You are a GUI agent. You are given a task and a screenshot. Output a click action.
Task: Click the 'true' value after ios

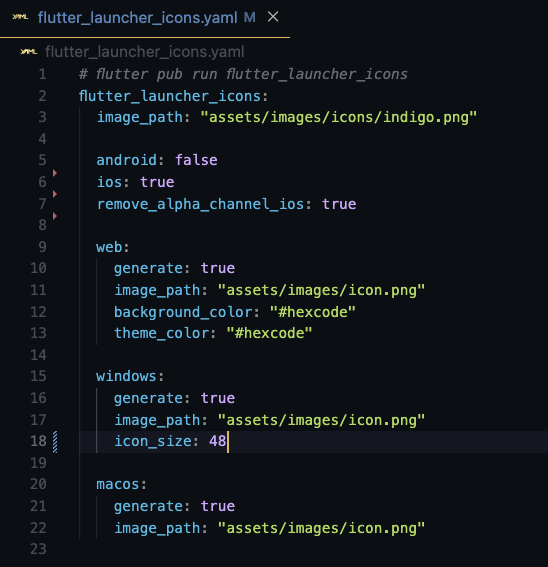click(x=157, y=182)
